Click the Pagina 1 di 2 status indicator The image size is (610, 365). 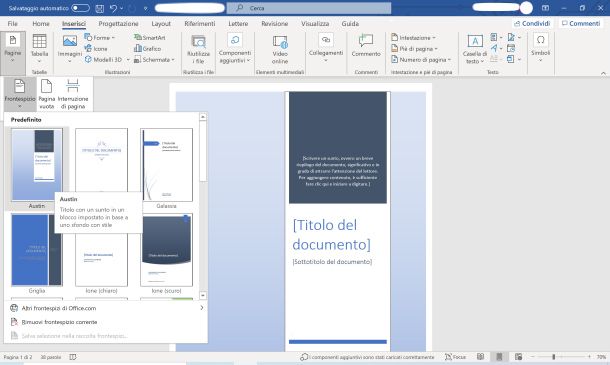(18, 357)
